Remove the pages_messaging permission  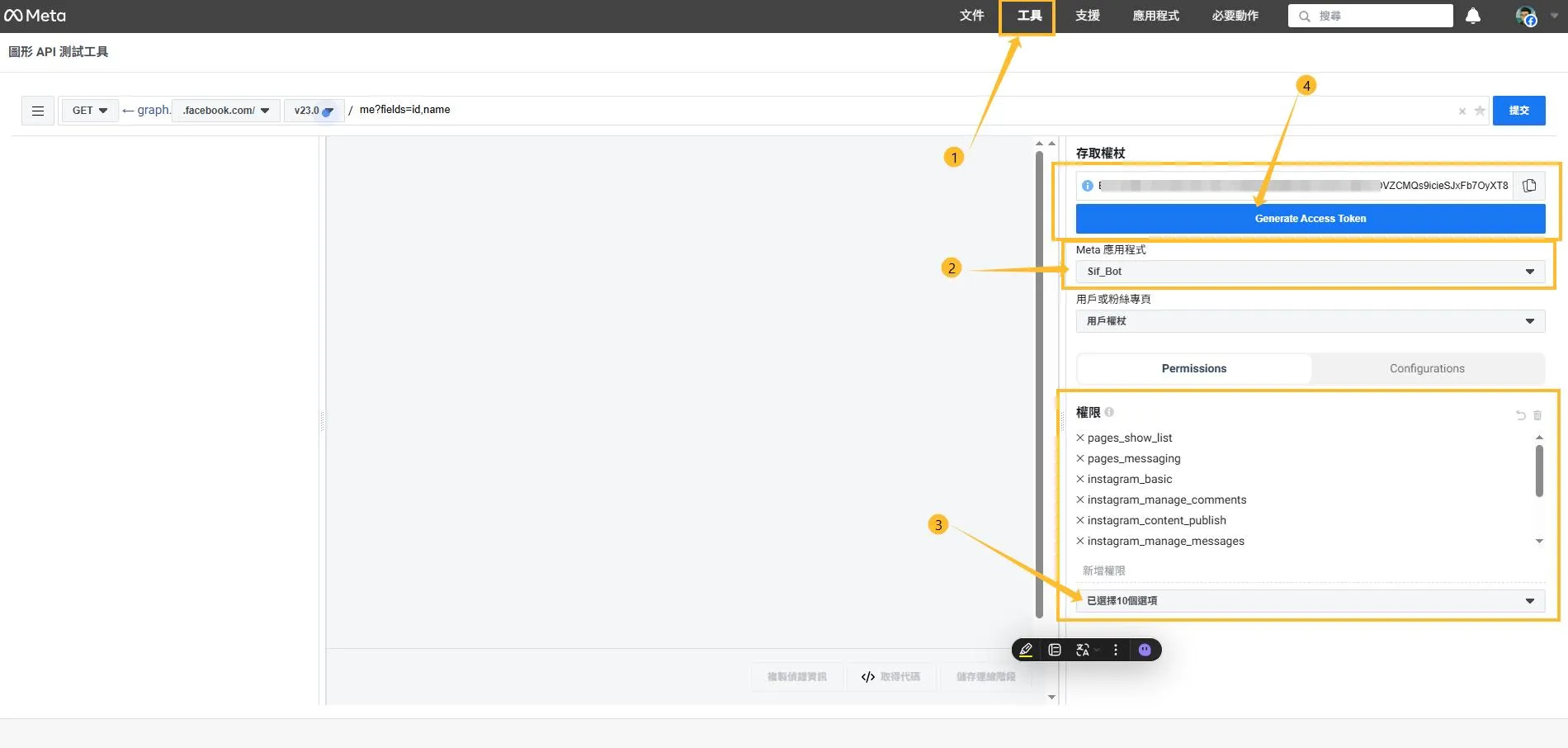pos(1079,458)
